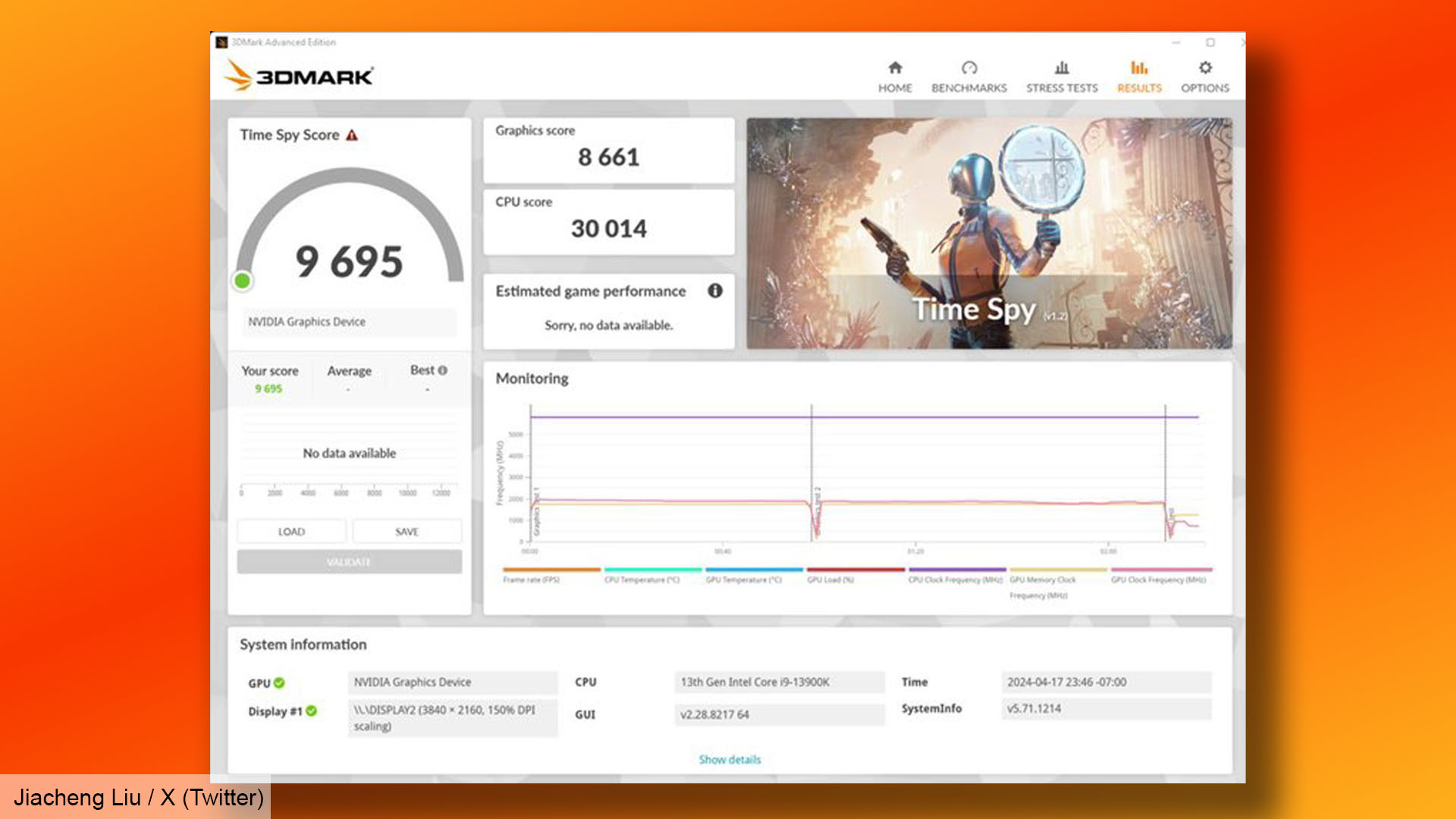
Task: Click the Best score info icon
Action: [443, 370]
